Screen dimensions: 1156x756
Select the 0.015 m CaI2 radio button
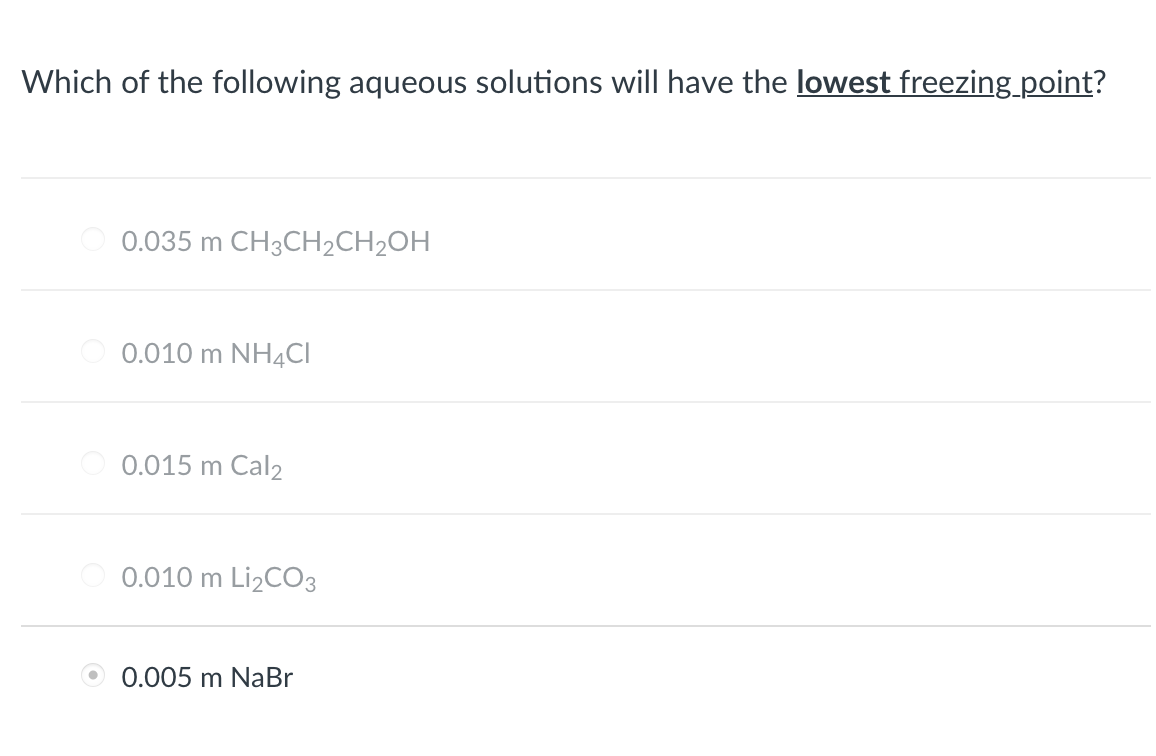coord(92,464)
